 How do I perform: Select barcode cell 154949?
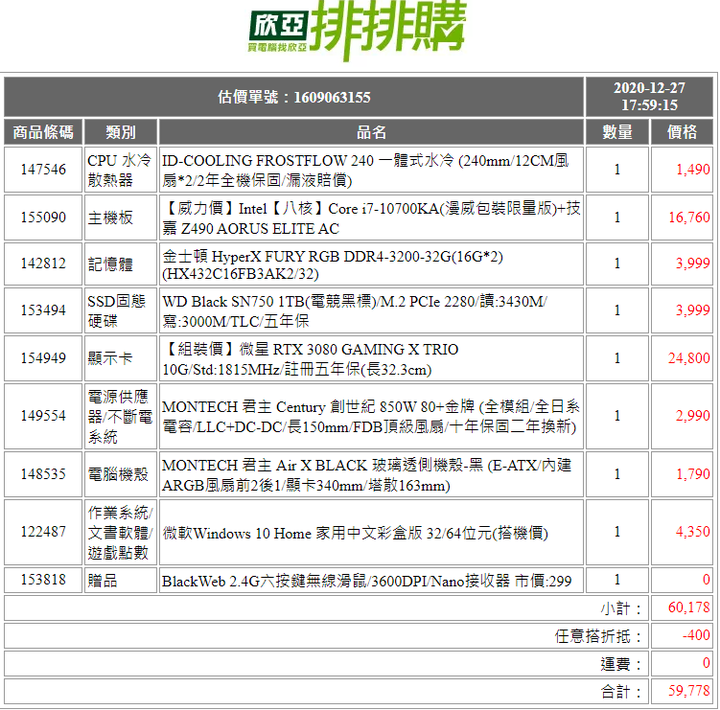[43, 358]
